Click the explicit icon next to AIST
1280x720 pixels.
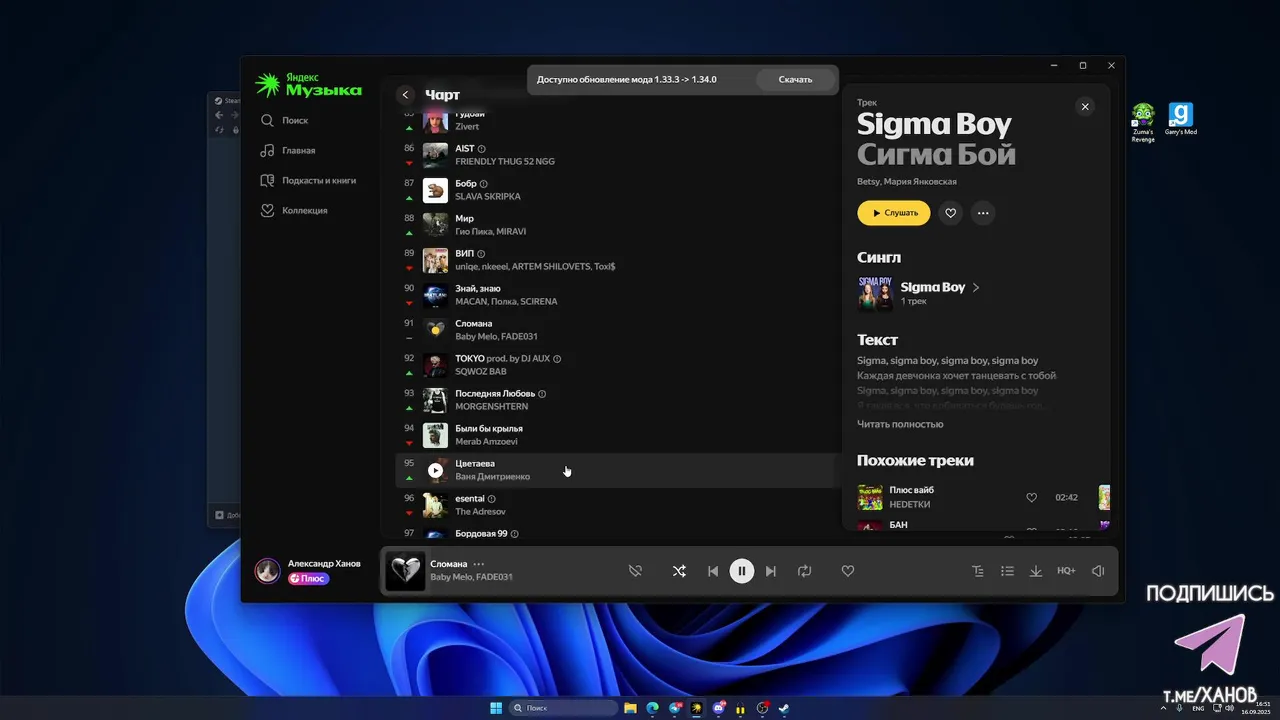pos(482,149)
